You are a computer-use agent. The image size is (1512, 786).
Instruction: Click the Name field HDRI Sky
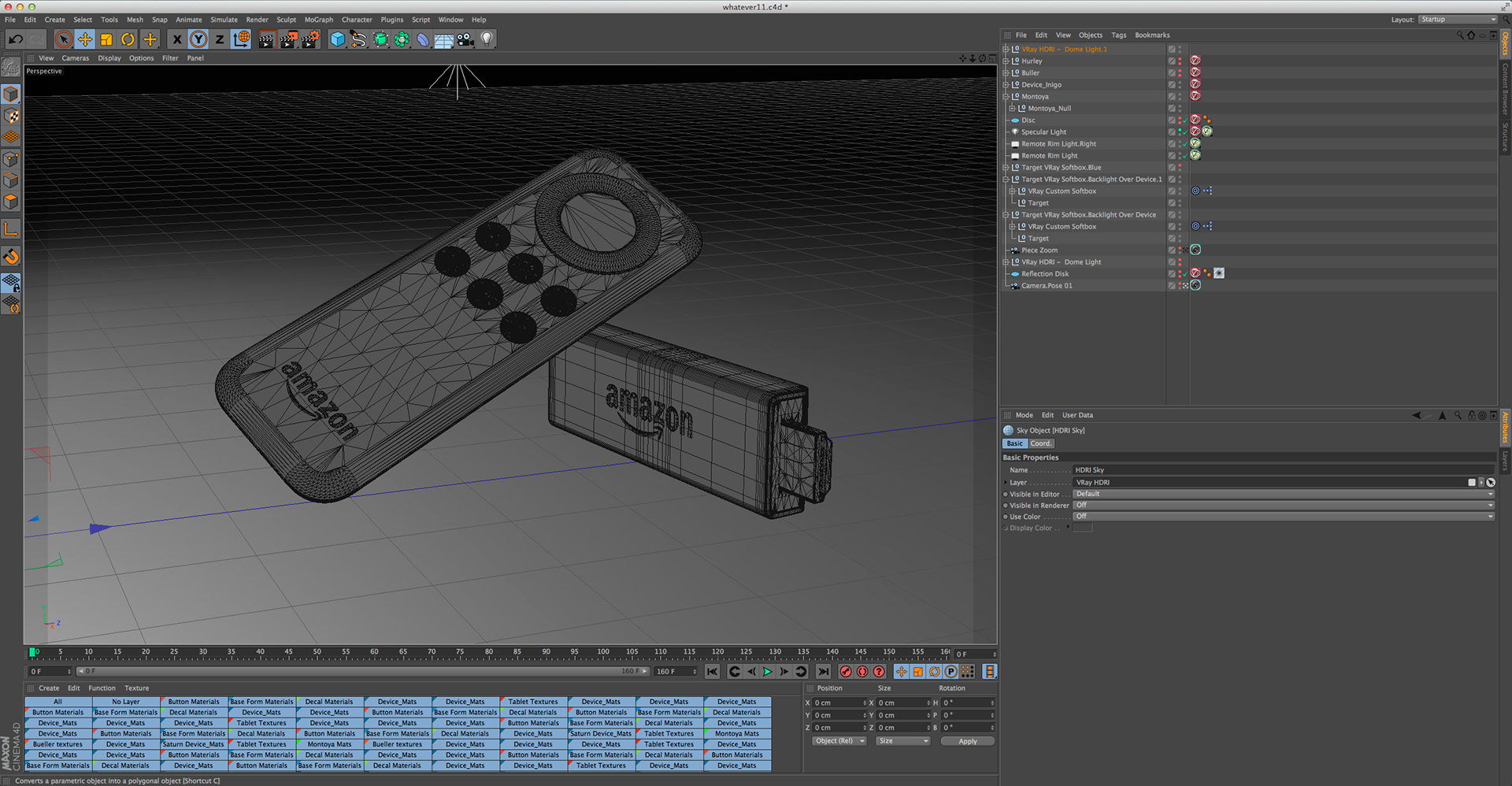[x=1284, y=470]
